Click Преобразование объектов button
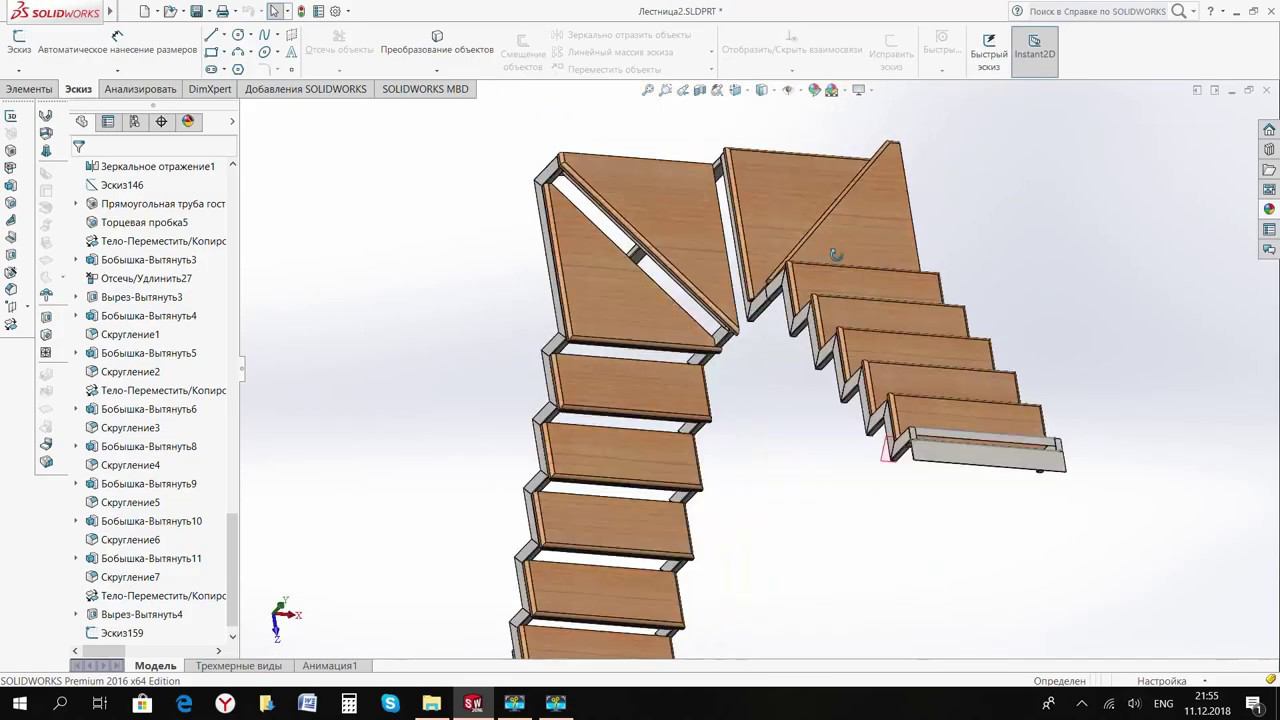 [x=437, y=44]
